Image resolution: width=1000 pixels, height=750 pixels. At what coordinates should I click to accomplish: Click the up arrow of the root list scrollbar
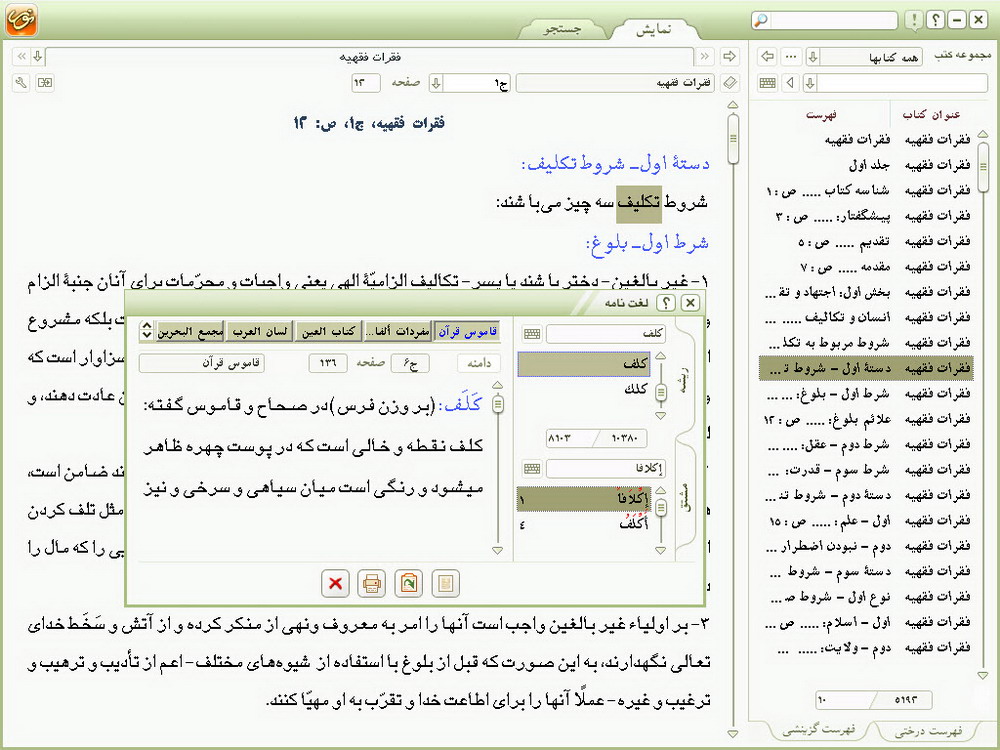click(x=661, y=356)
